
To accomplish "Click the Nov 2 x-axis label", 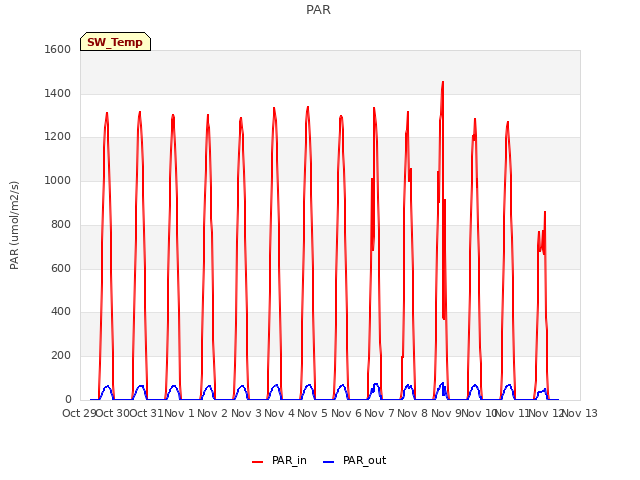I will (x=212, y=413).
